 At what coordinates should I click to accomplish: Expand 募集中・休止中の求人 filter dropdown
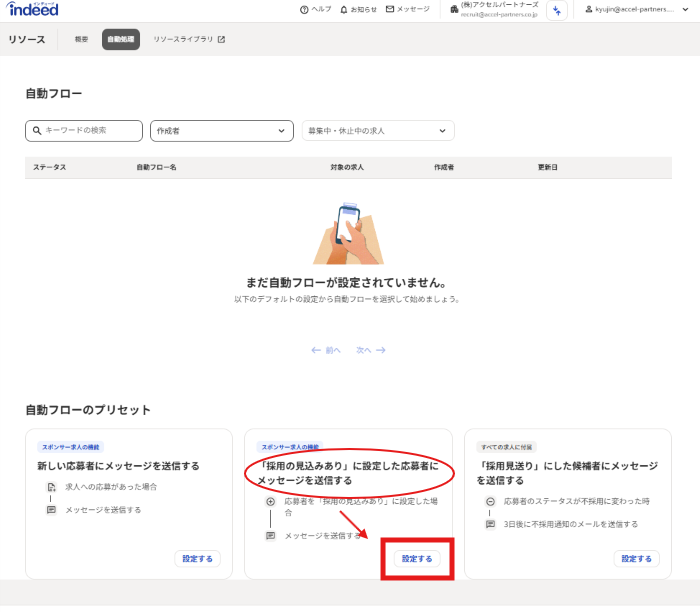pyautogui.click(x=378, y=130)
